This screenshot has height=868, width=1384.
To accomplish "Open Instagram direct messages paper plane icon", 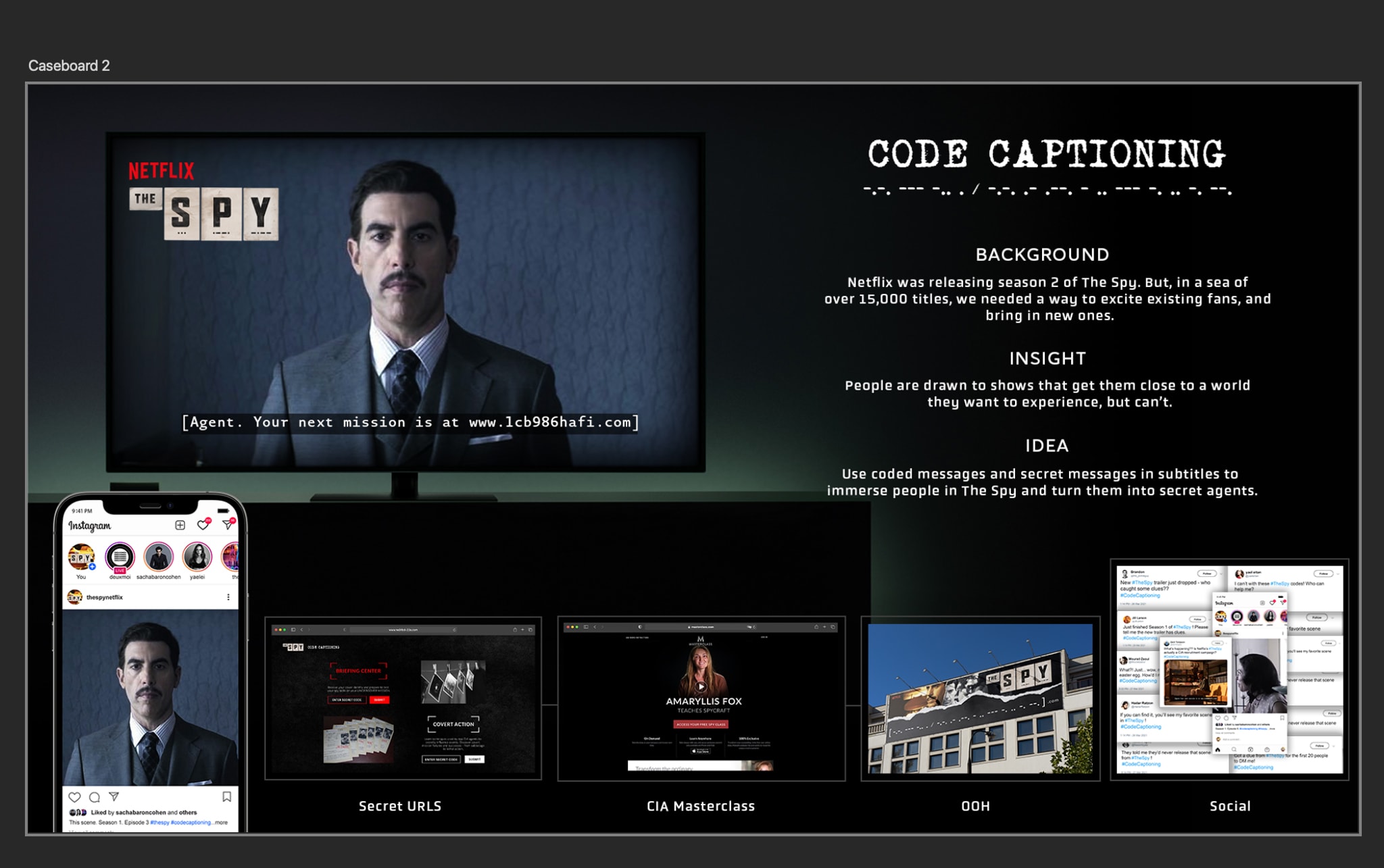I will pyautogui.click(x=228, y=525).
